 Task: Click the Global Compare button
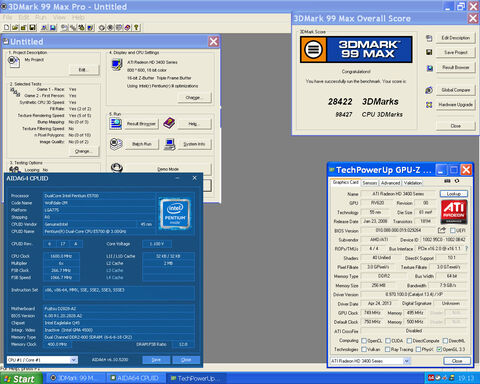[x=455, y=90]
